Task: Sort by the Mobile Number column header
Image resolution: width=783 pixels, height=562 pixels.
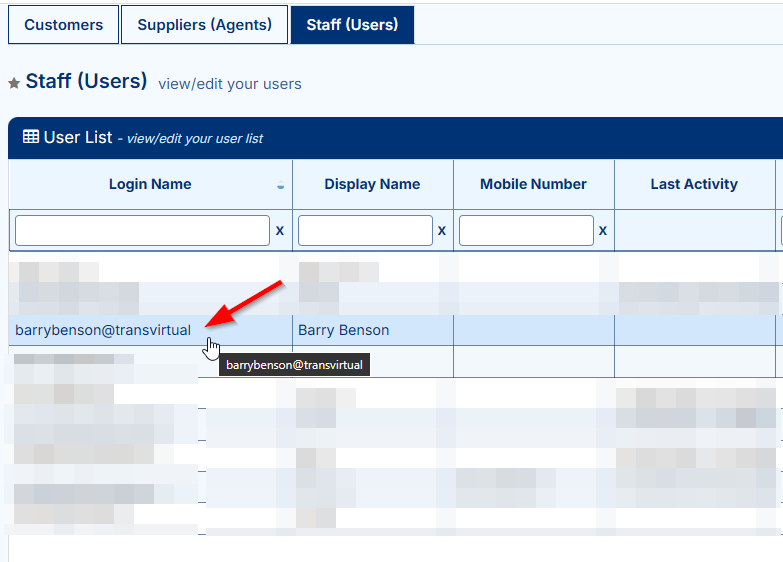Action: [x=533, y=184]
